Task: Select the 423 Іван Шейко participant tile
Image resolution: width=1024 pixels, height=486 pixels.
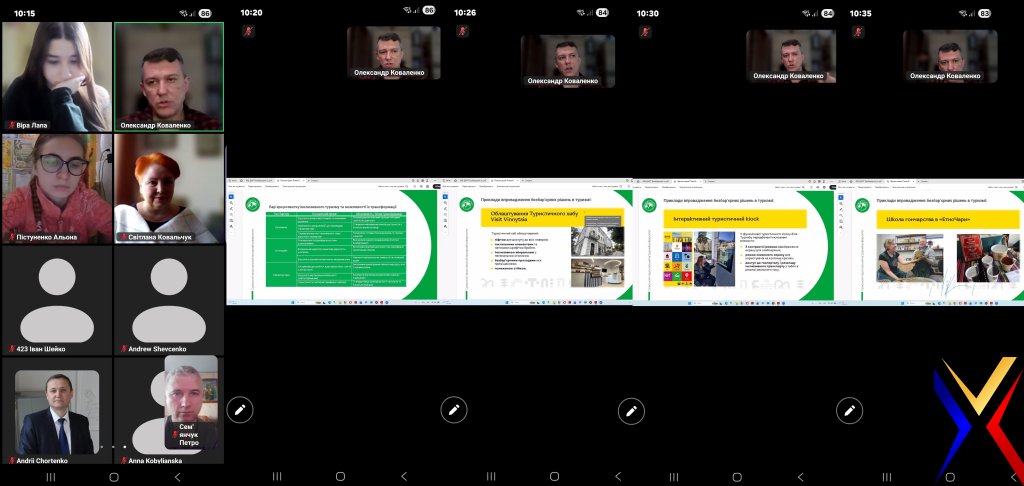Action: click(x=57, y=300)
